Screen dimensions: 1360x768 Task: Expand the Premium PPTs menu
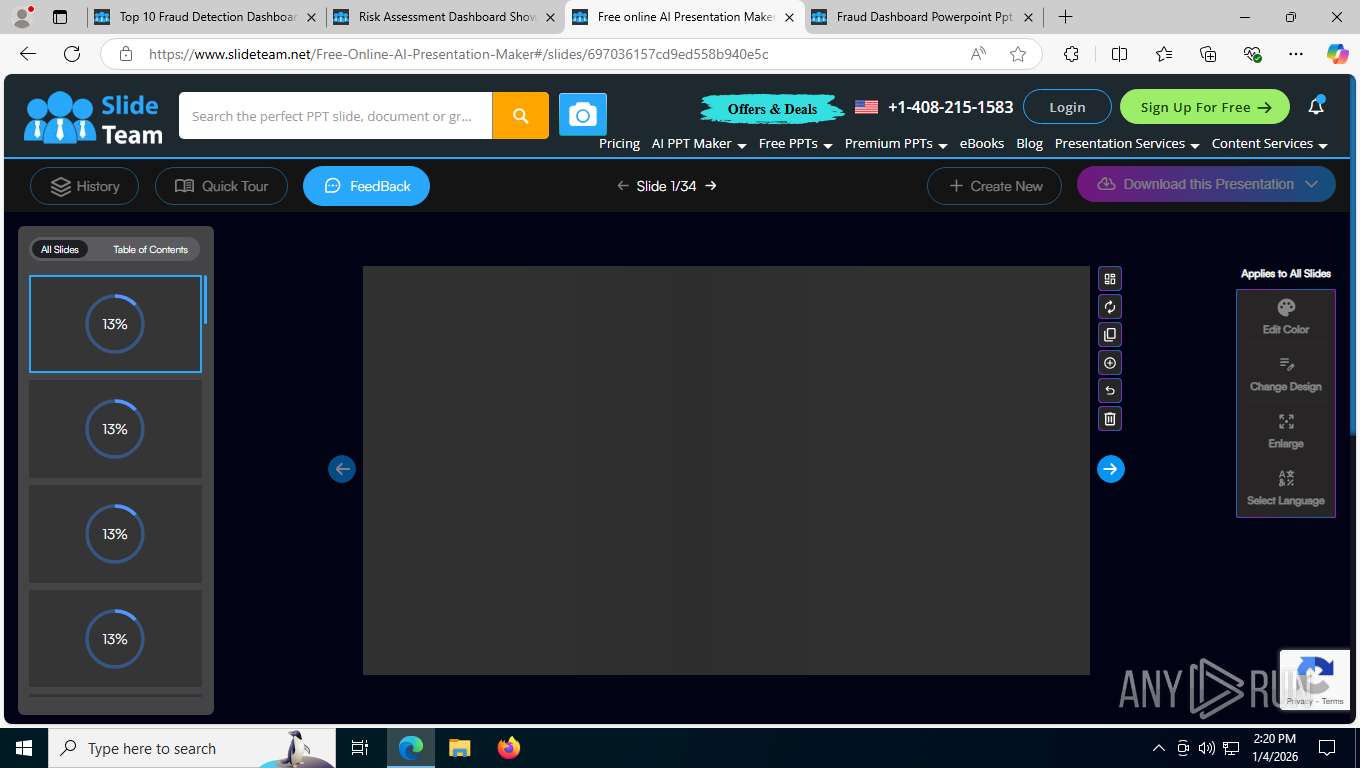point(896,144)
